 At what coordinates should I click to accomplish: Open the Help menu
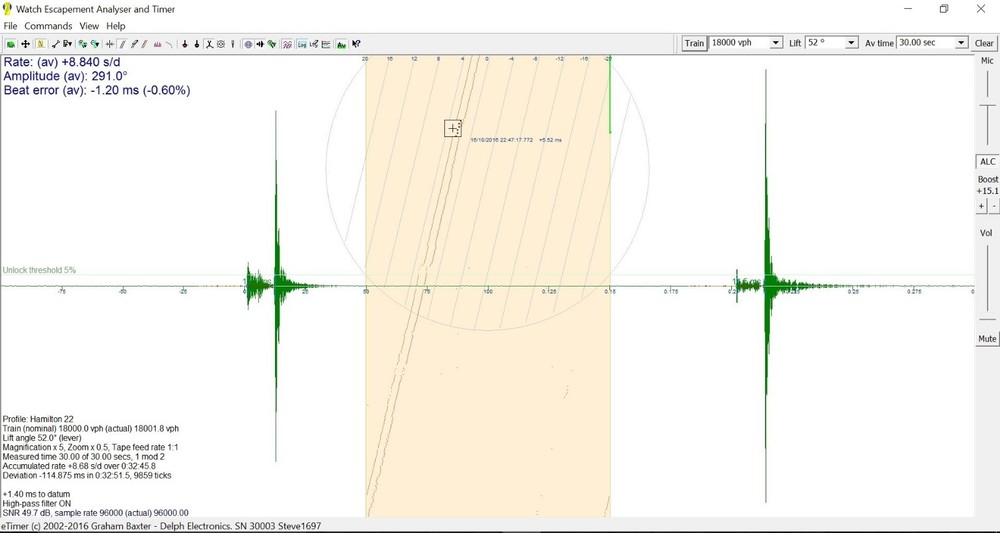(115, 26)
